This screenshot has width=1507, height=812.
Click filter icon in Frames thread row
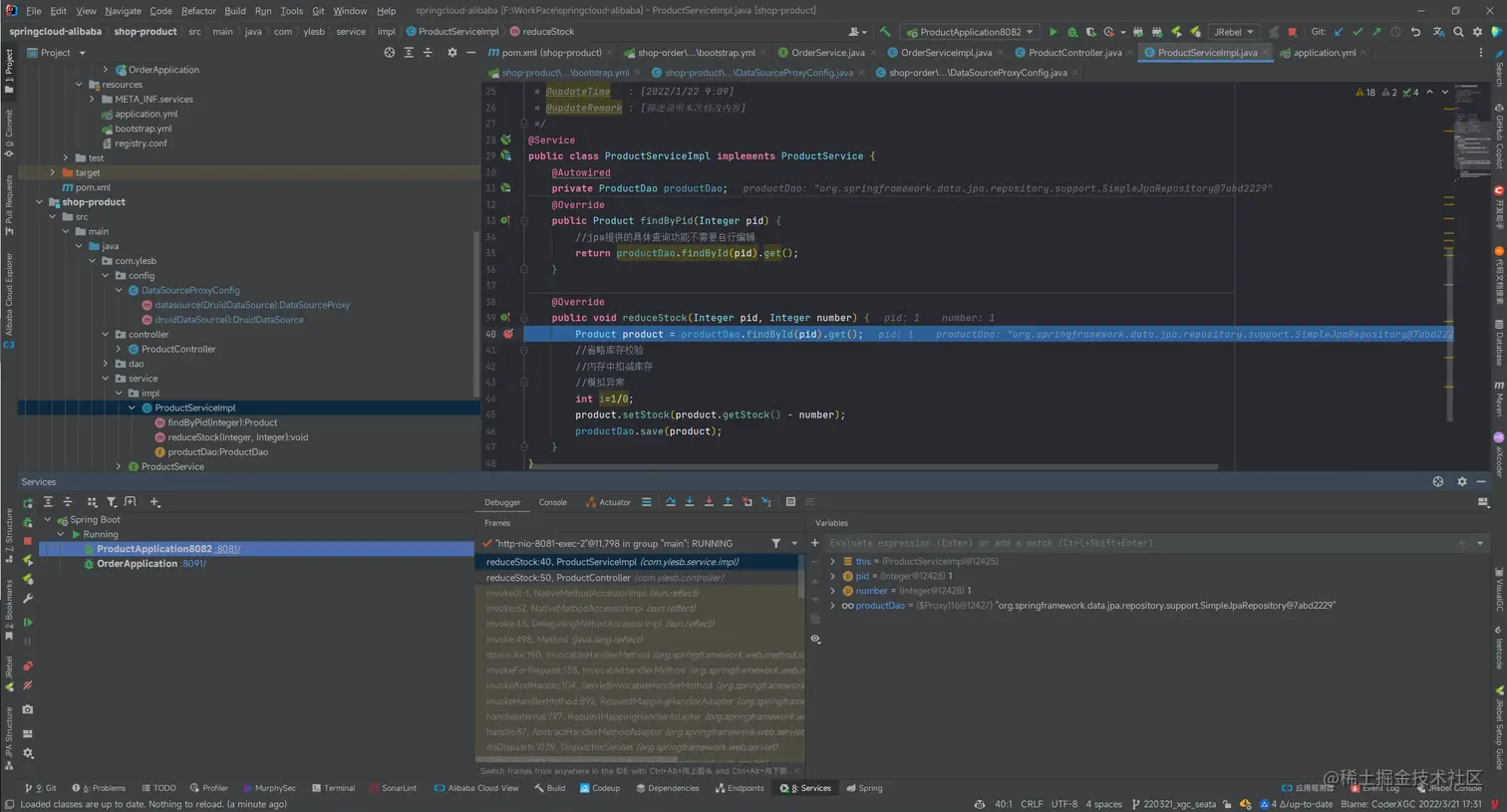(x=775, y=543)
